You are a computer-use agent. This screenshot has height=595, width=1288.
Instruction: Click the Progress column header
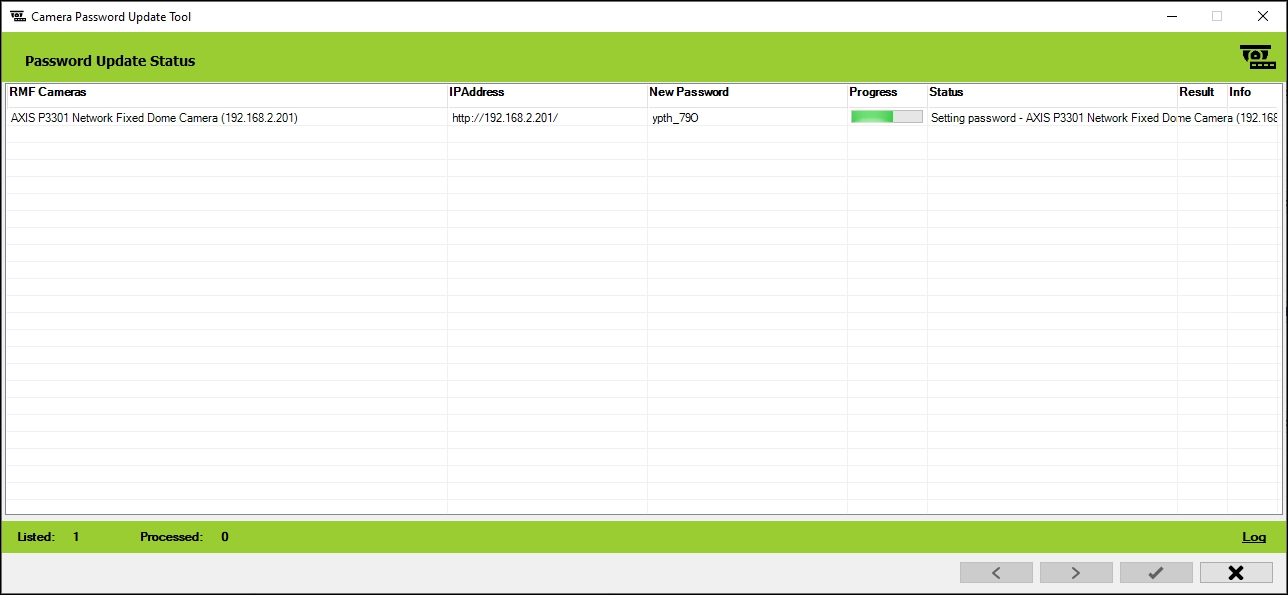point(873,92)
